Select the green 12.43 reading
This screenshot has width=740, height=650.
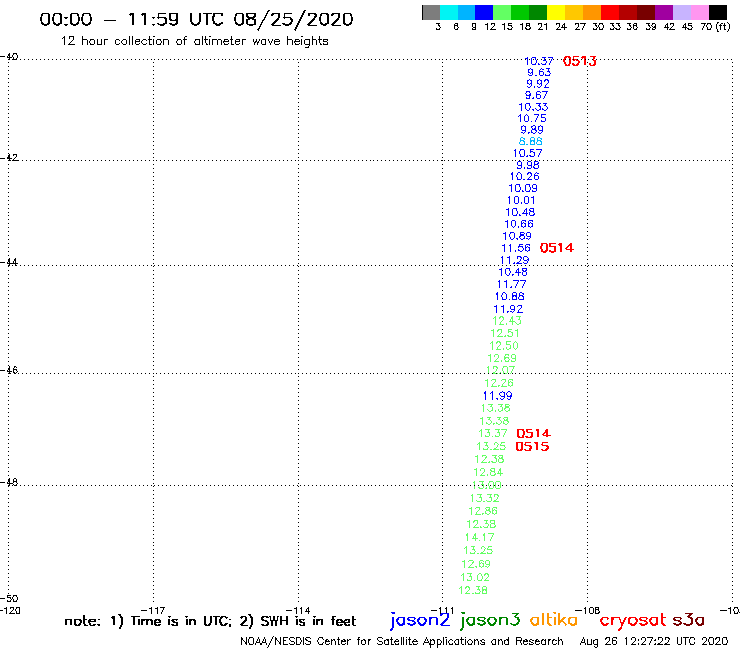507,321
